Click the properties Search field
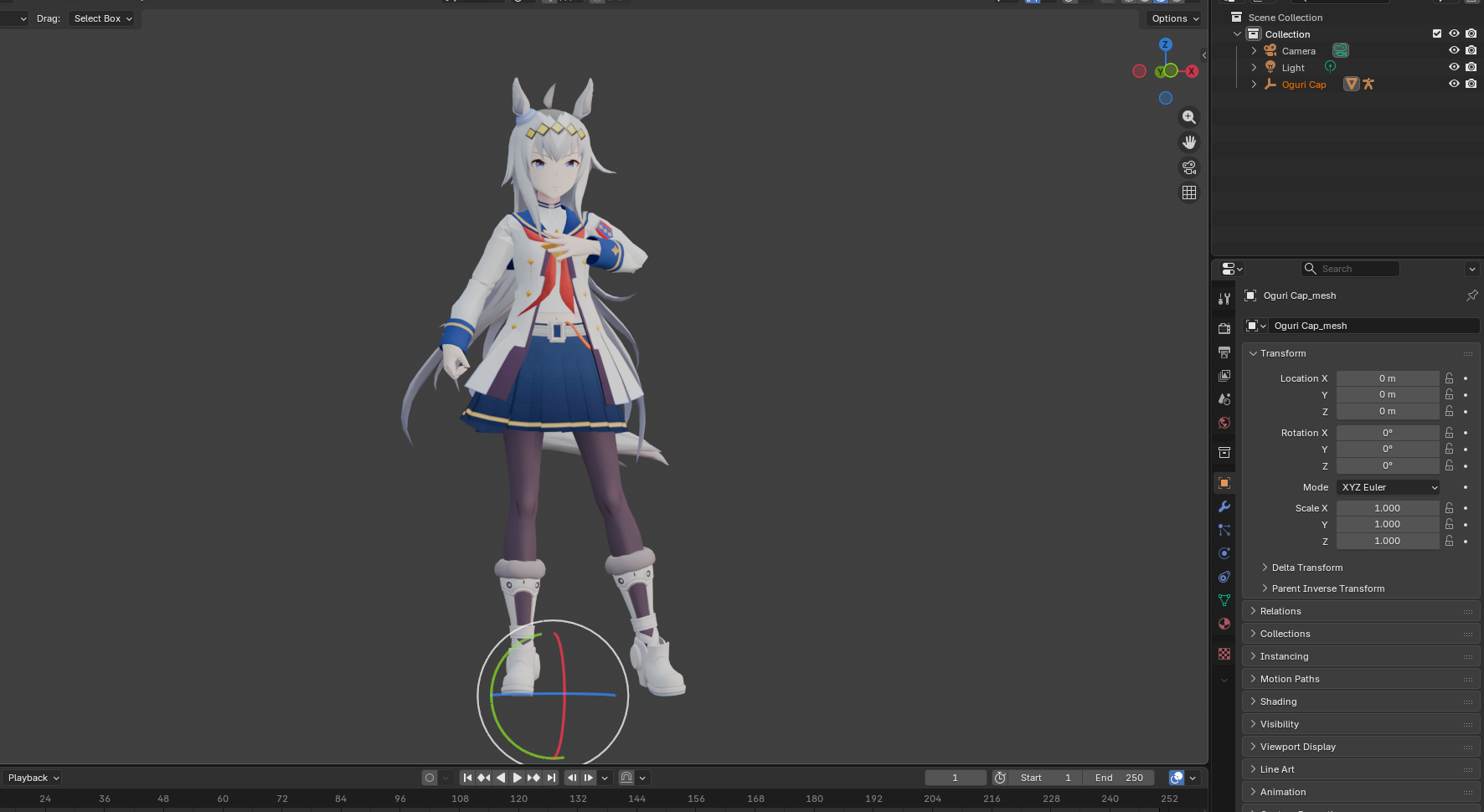 tap(1350, 269)
